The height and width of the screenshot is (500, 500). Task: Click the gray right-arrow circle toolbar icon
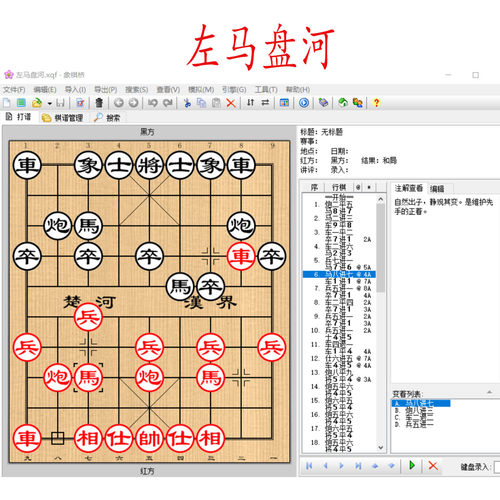(133, 103)
